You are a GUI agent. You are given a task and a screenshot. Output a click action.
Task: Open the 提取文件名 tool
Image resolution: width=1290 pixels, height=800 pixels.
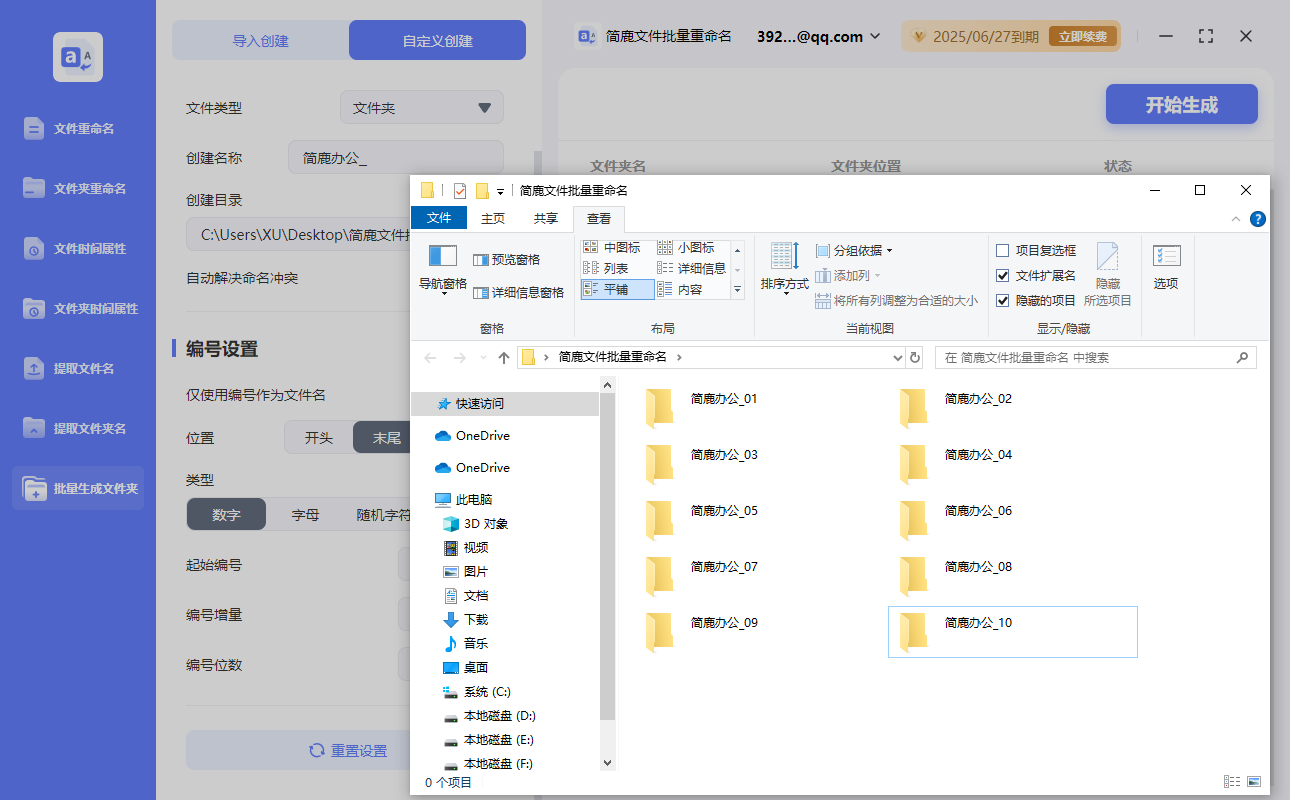(76, 368)
